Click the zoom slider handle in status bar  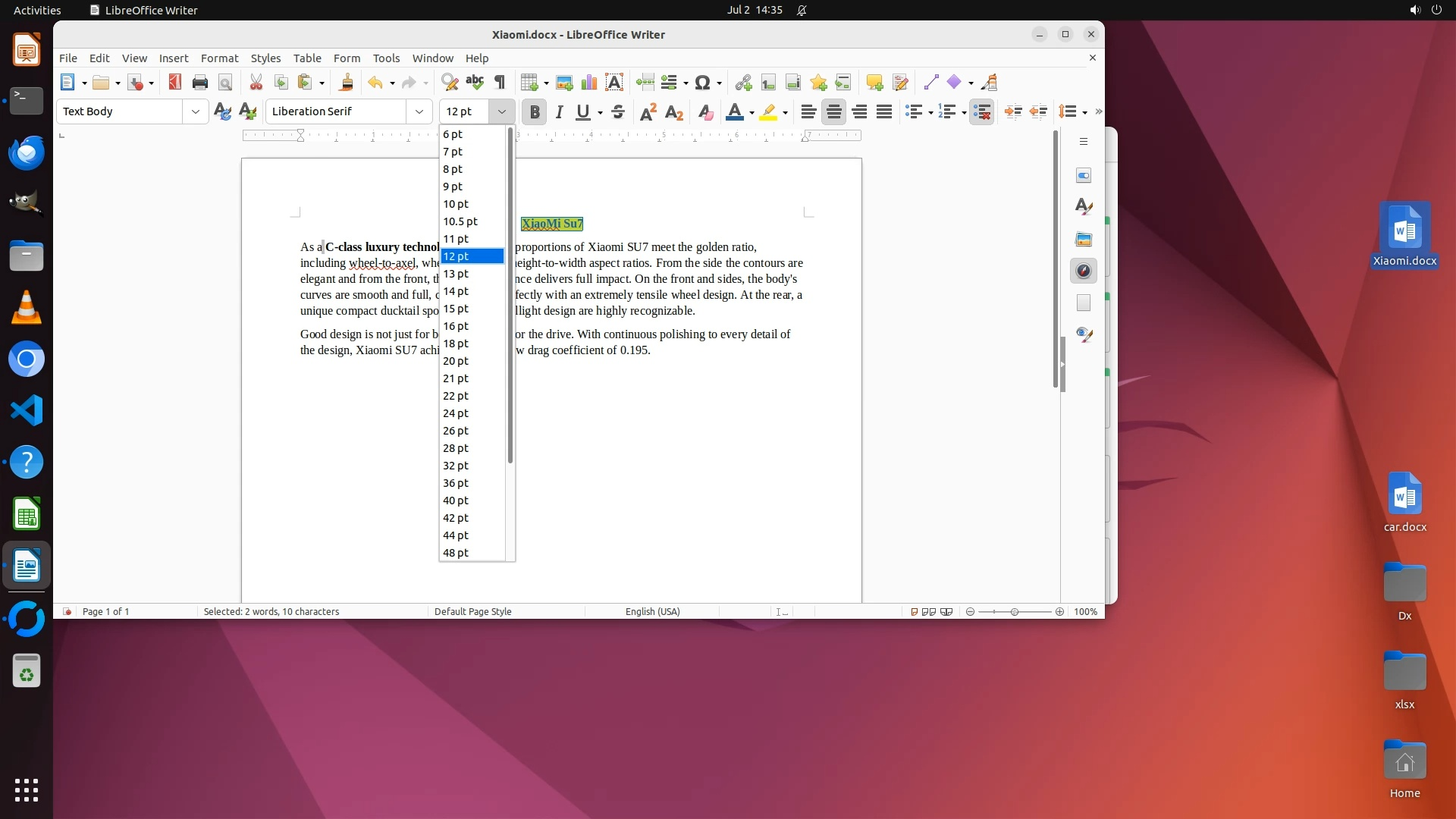coord(1015,612)
